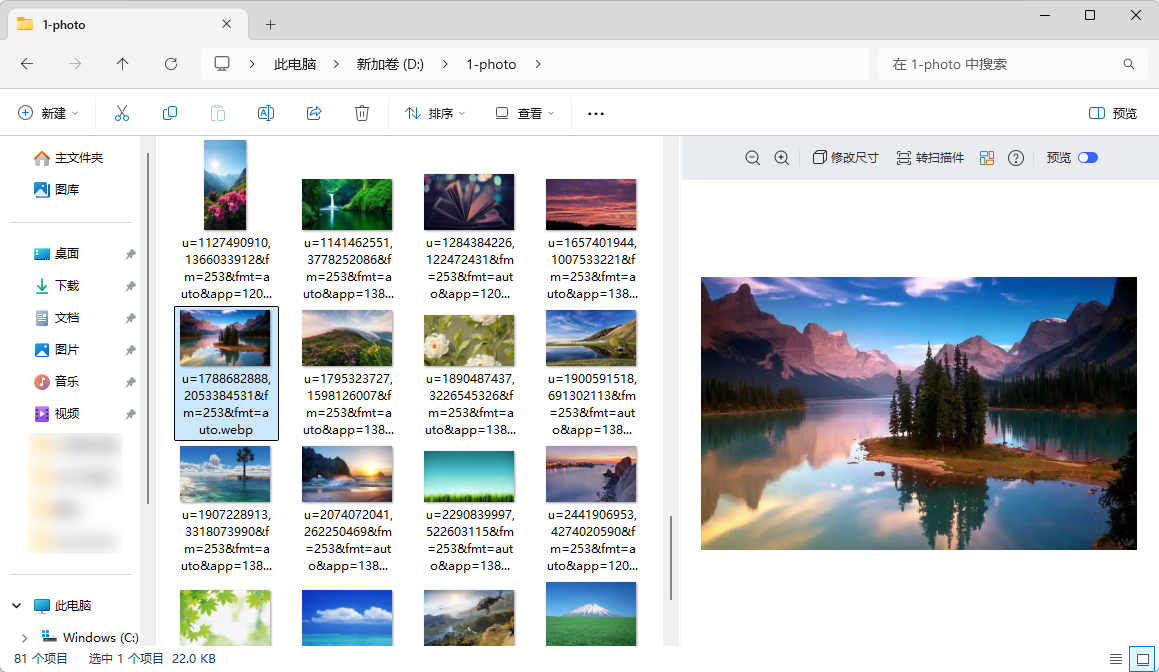Open the 排序 sort options dropdown
The height and width of the screenshot is (672, 1159).
click(x=434, y=112)
